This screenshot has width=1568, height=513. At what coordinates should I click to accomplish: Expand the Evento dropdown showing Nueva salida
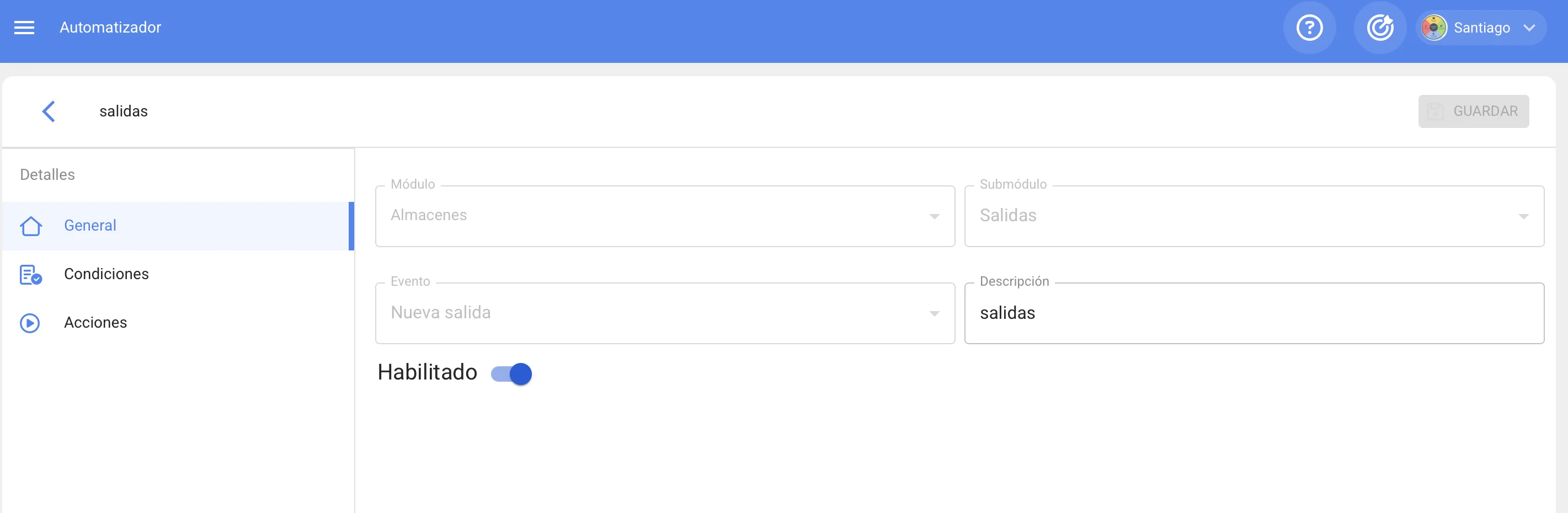[665, 313]
